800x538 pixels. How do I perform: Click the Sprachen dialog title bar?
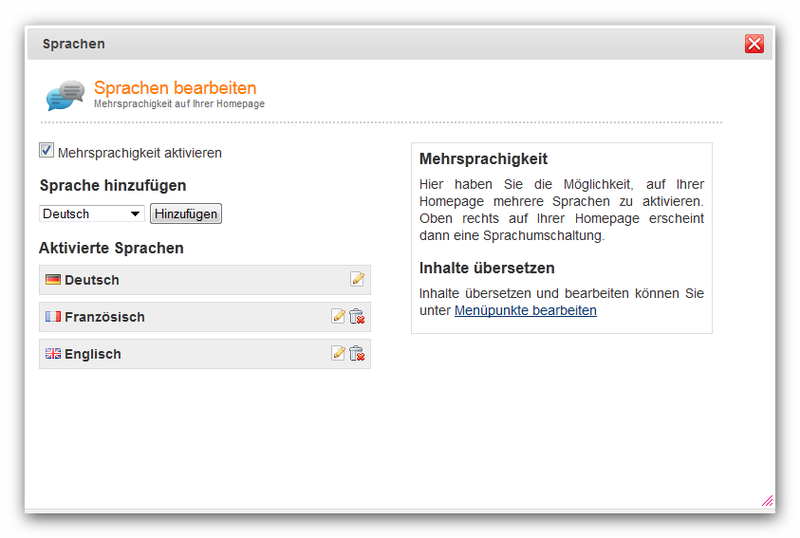pyautogui.click(x=385, y=44)
